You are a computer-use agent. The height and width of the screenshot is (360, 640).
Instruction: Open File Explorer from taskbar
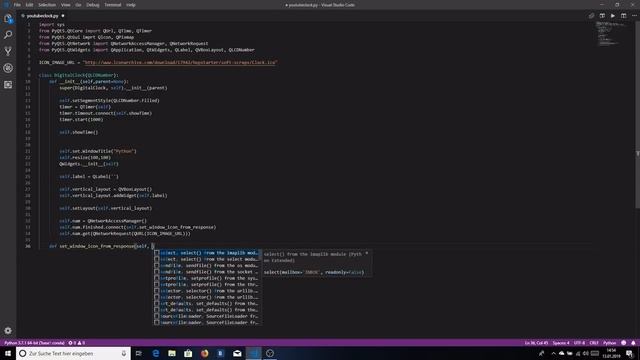pos(172,353)
